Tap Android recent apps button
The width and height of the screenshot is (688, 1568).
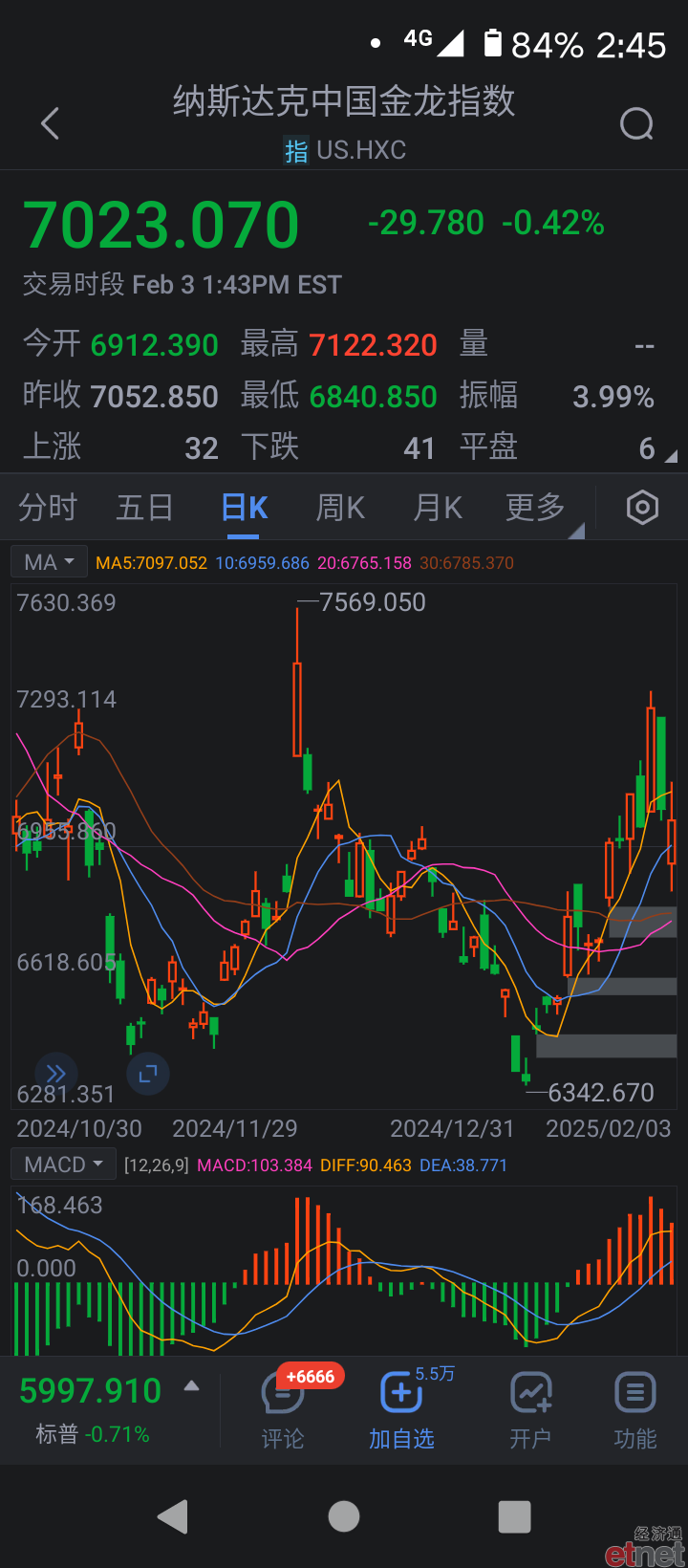(514, 1516)
